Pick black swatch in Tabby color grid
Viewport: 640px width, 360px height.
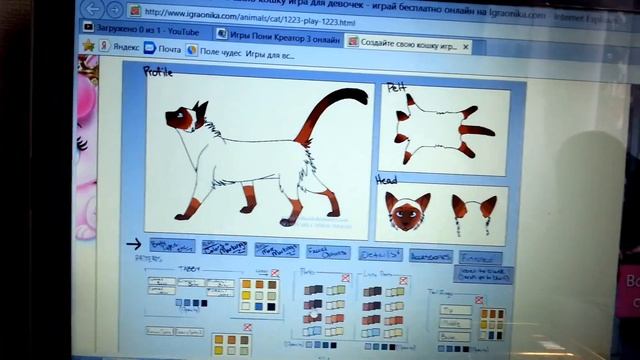(271, 307)
